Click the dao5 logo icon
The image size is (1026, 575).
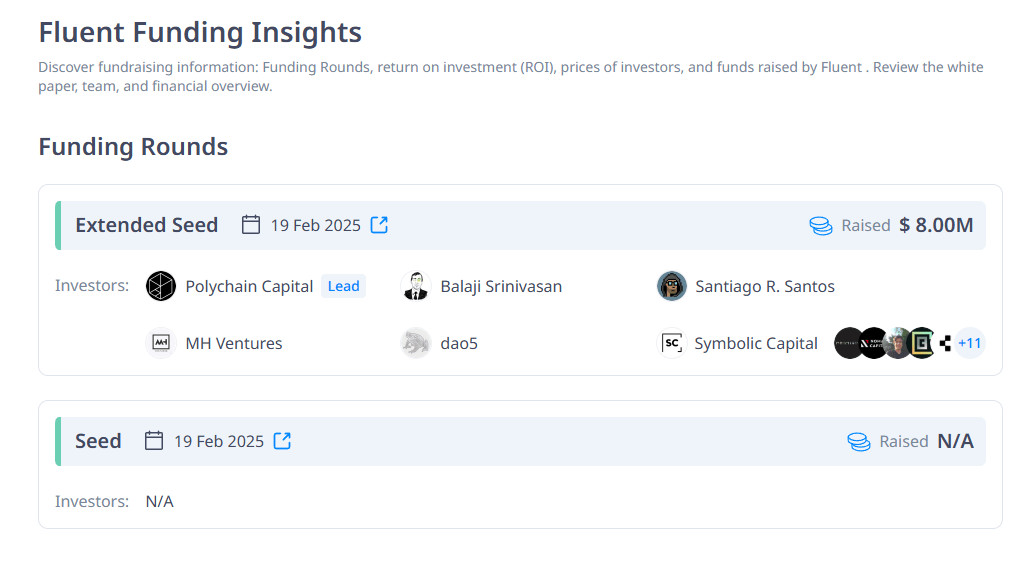click(x=415, y=343)
